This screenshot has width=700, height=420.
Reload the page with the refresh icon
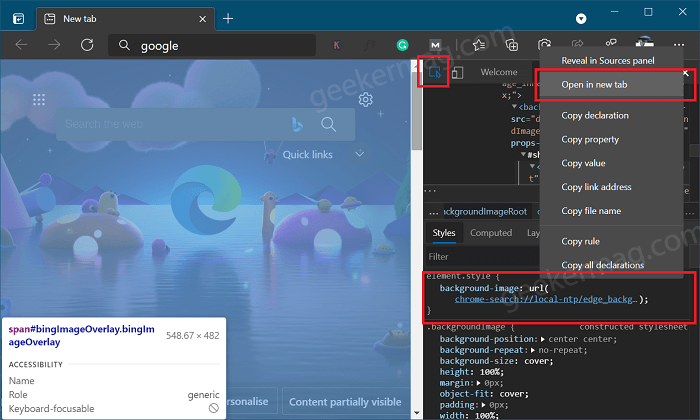pos(87,45)
